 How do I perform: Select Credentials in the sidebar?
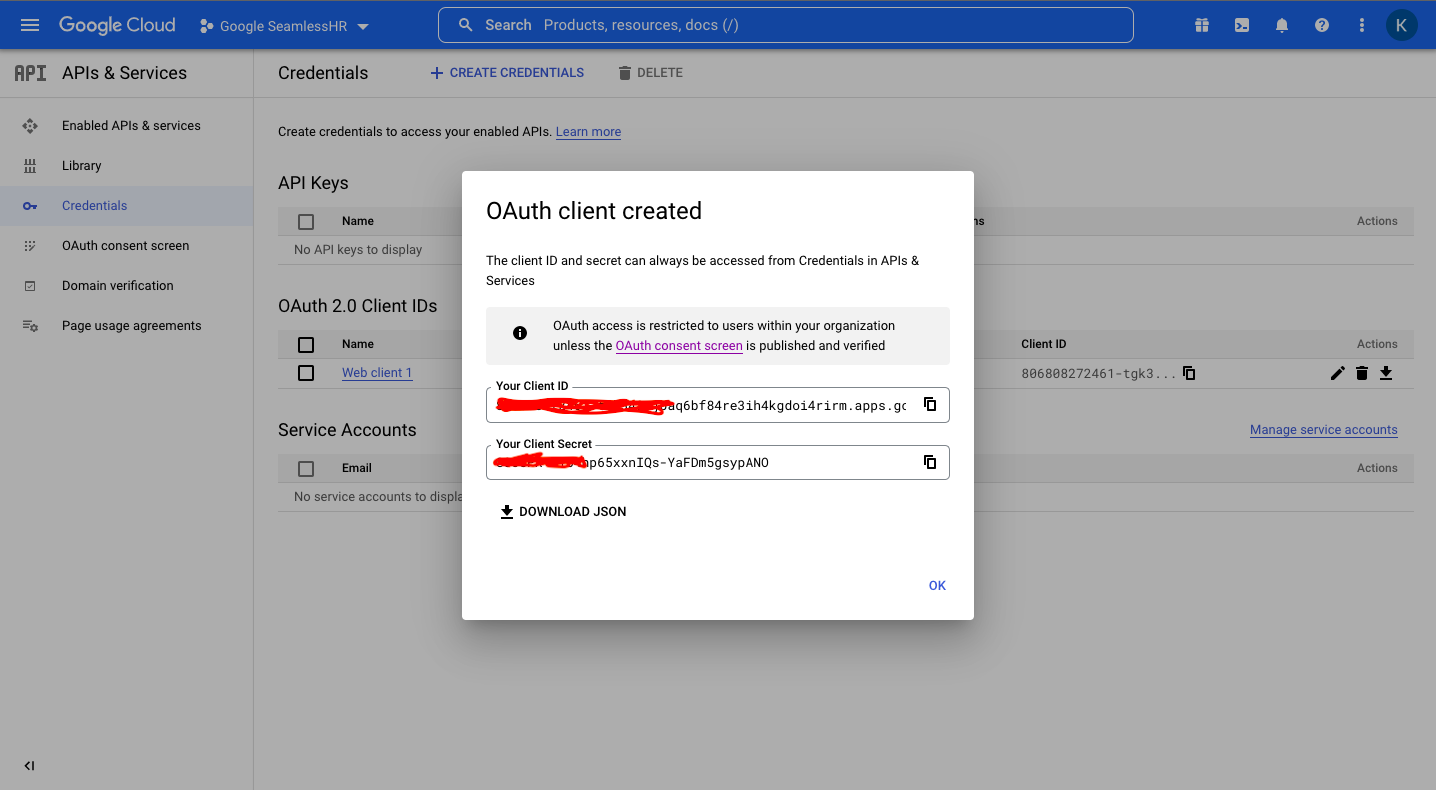(94, 206)
